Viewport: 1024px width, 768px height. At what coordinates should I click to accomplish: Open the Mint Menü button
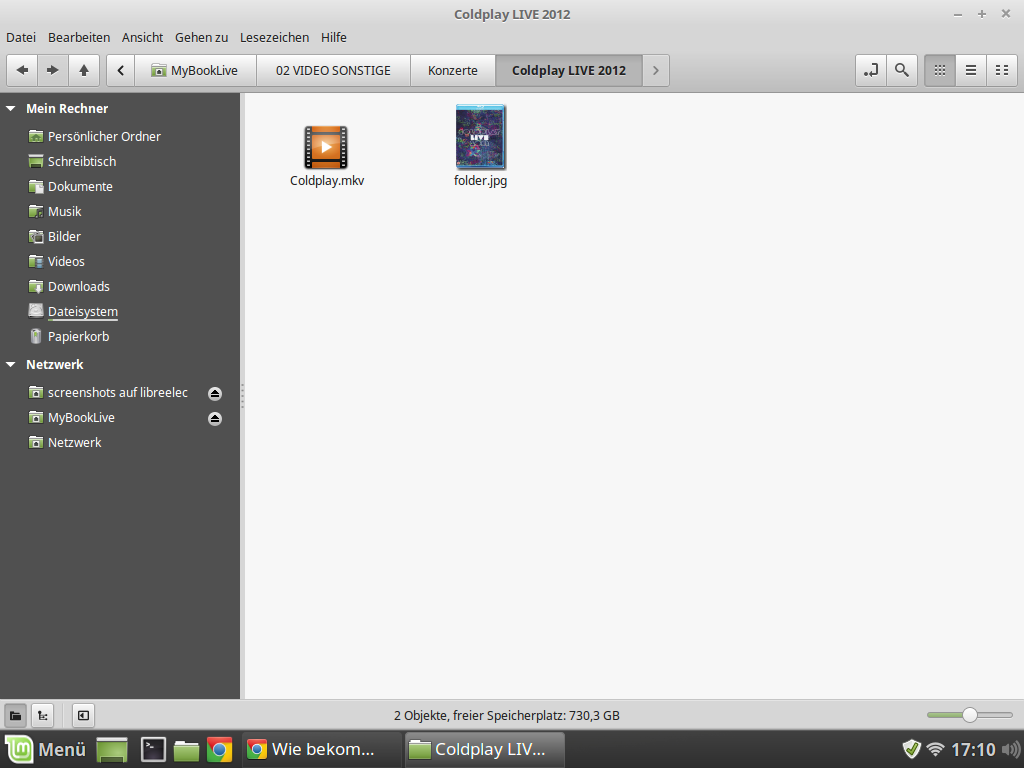(x=46, y=749)
